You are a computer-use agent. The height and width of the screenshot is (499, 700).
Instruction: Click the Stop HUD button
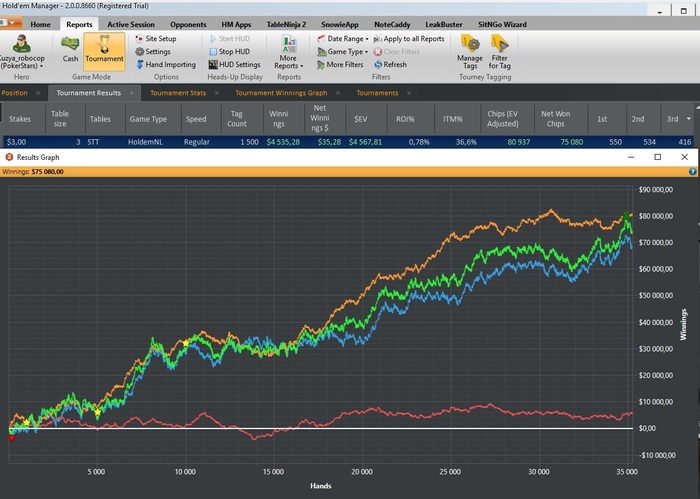[232, 51]
